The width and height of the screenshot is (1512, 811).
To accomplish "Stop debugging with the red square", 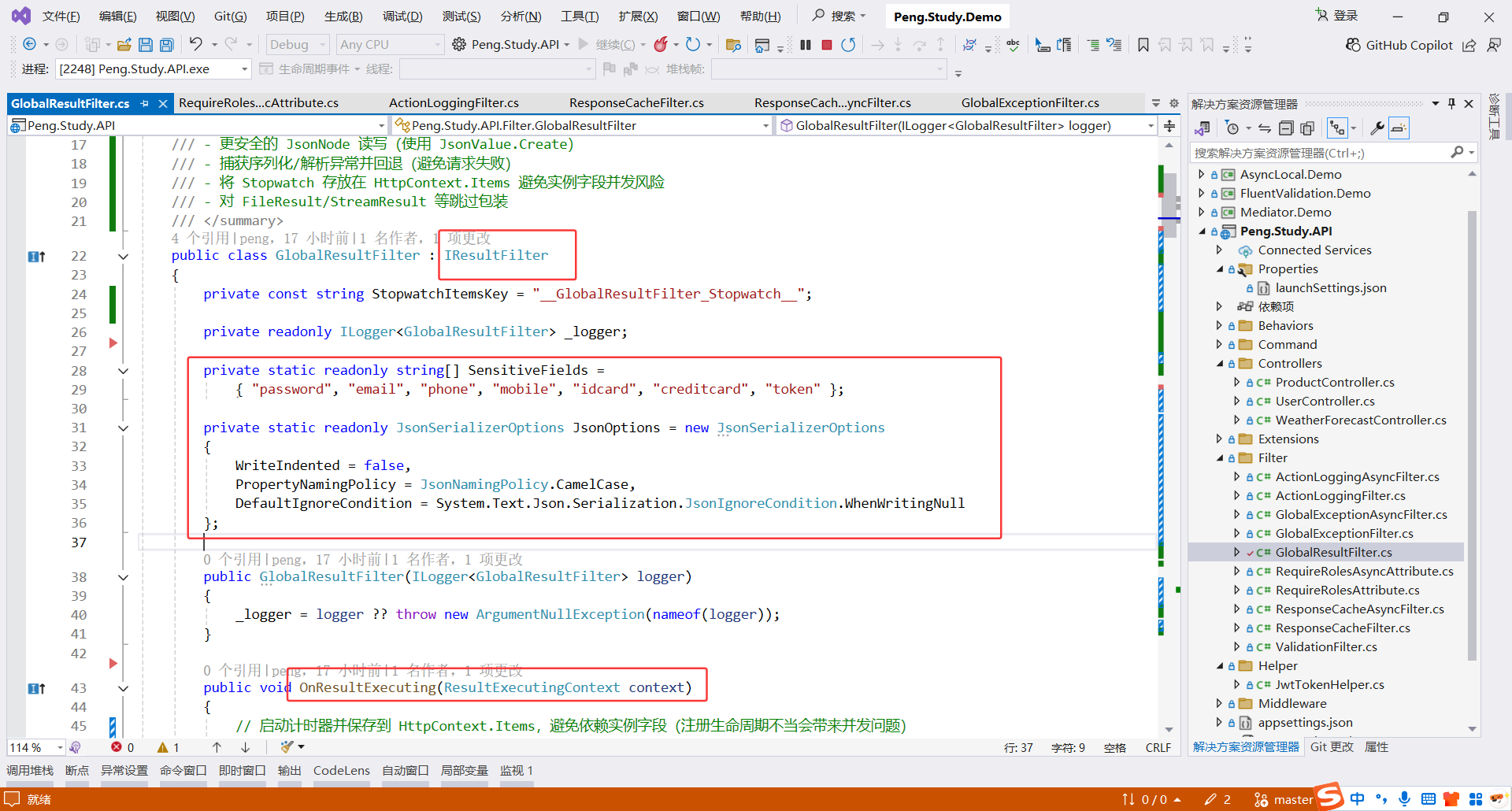I will point(827,45).
